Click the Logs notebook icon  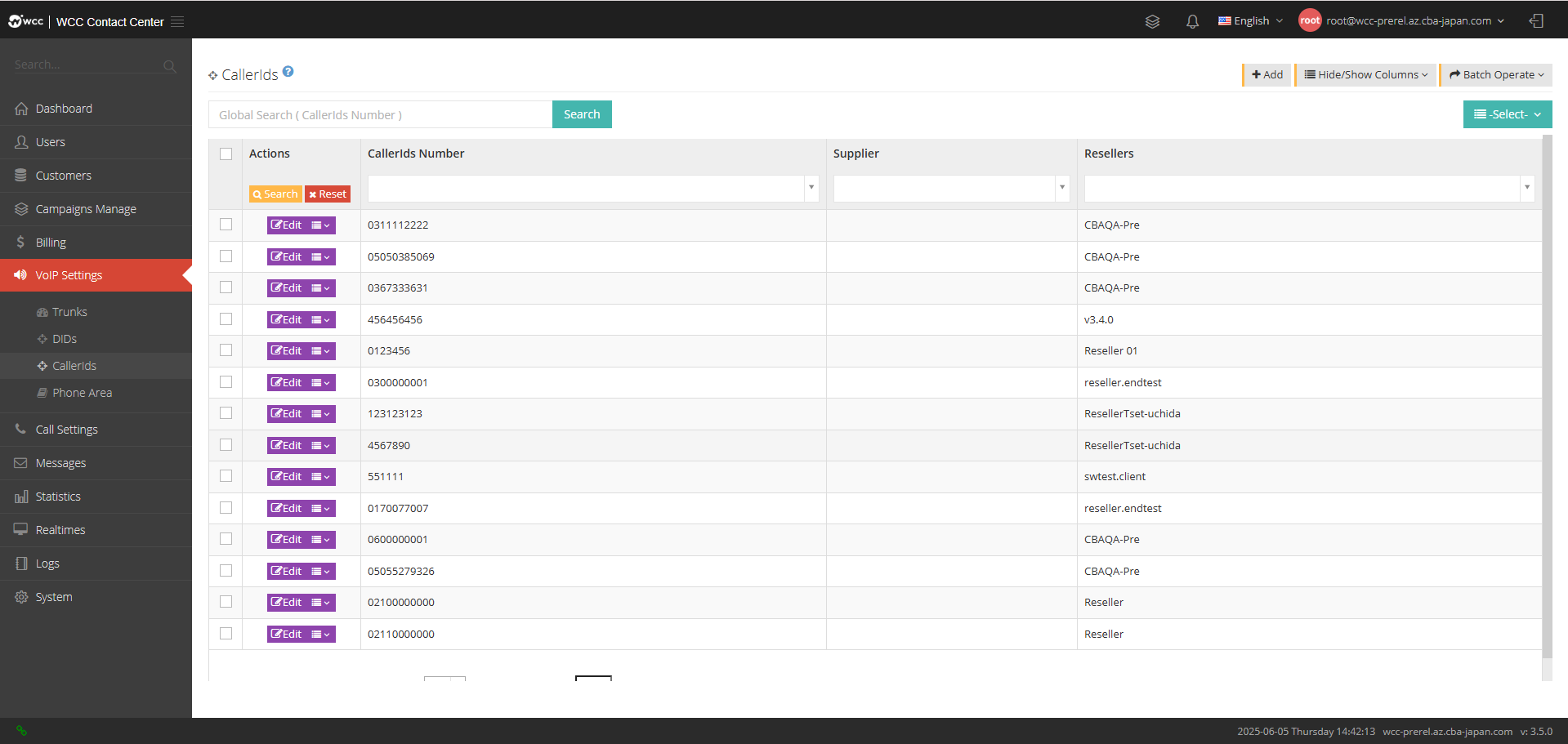21,564
